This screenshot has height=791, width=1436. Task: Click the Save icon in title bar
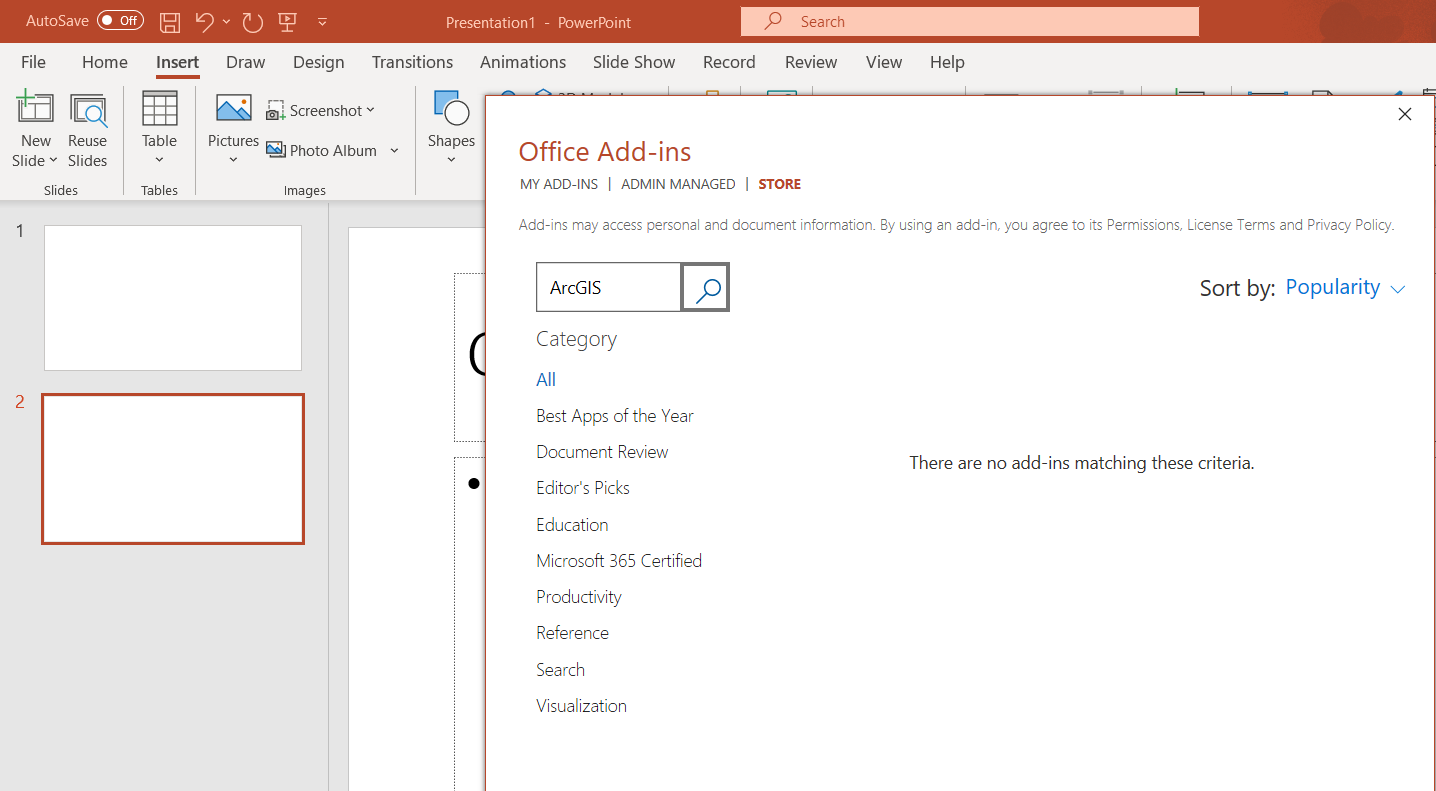[x=170, y=21]
